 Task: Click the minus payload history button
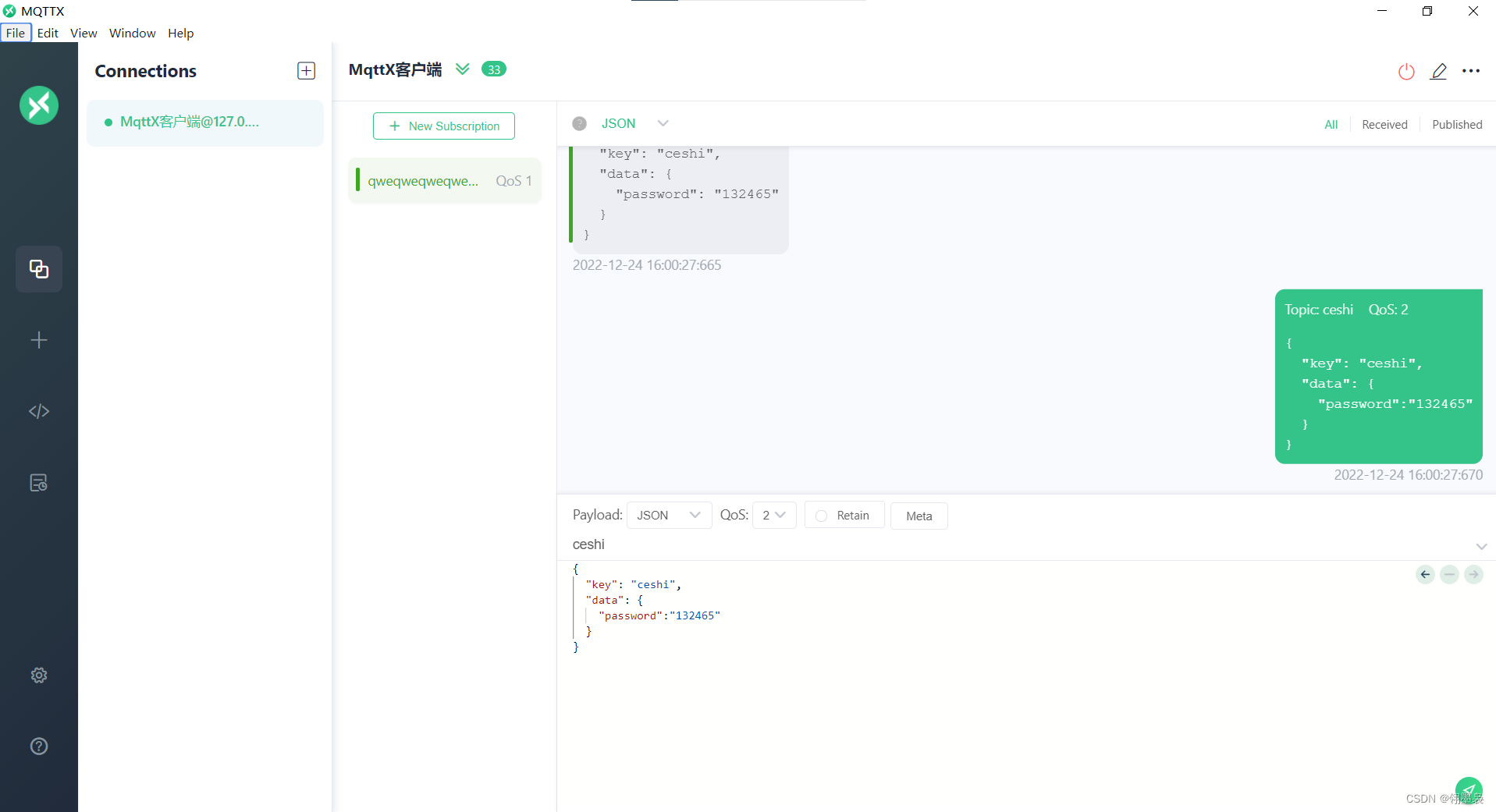pyautogui.click(x=1449, y=575)
